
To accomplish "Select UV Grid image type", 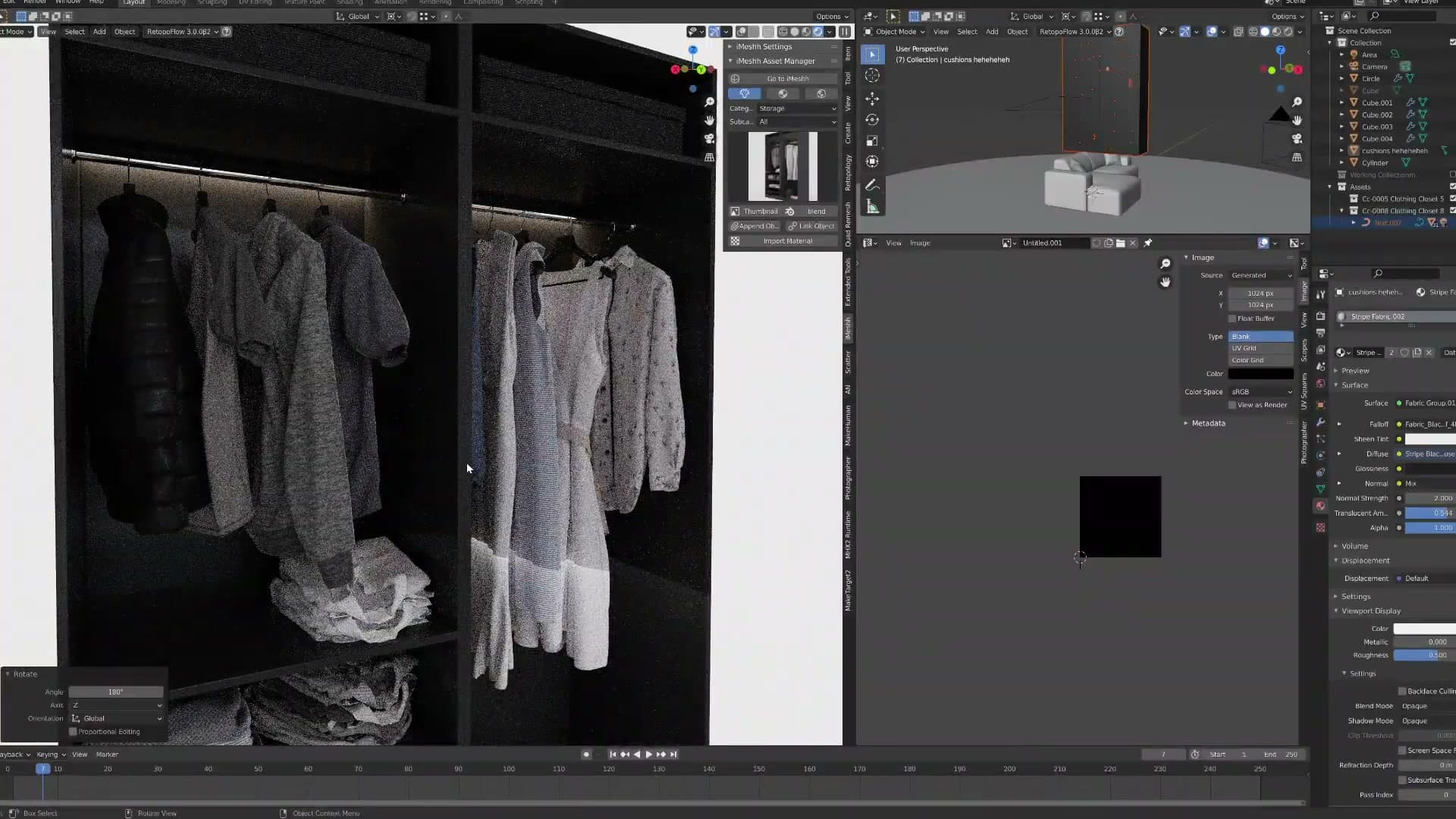I will coord(1261,349).
